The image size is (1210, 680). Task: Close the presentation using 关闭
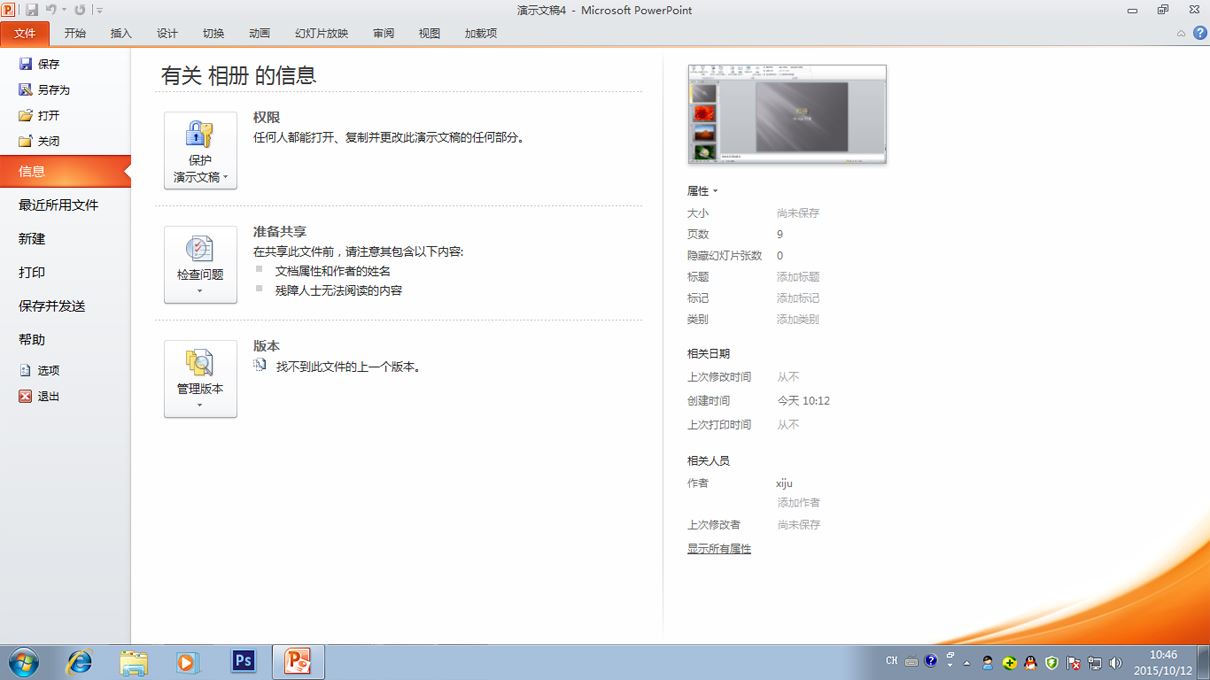[40, 141]
